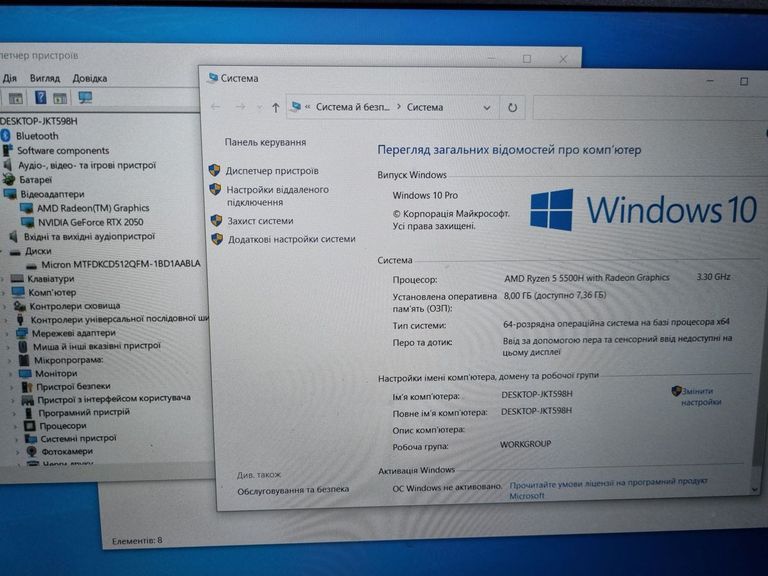Open the Вигляд menu
This screenshot has height=576, width=768.
45,78
